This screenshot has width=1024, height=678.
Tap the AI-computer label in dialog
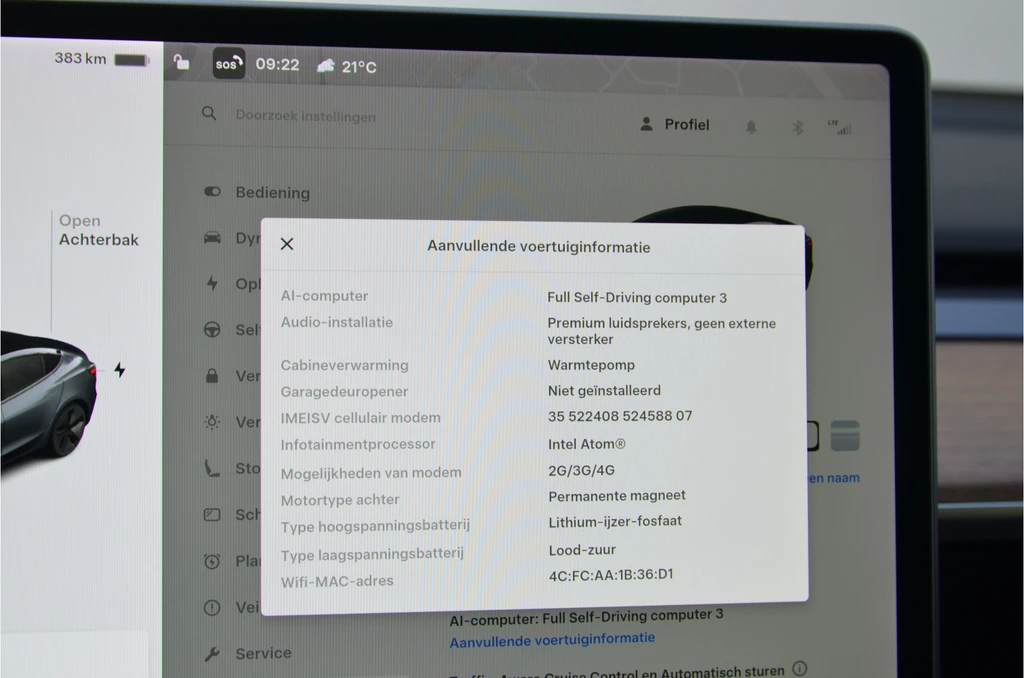[x=325, y=296]
